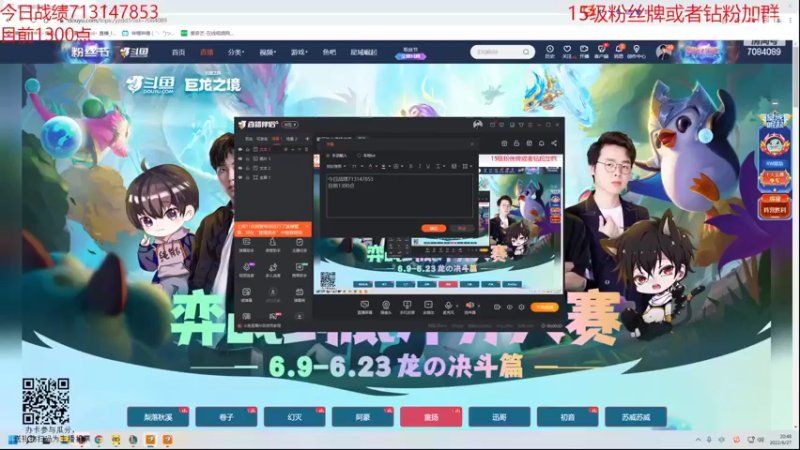Open 鱼吧 in Douyu navigation
The height and width of the screenshot is (450, 800).
(x=329, y=52)
